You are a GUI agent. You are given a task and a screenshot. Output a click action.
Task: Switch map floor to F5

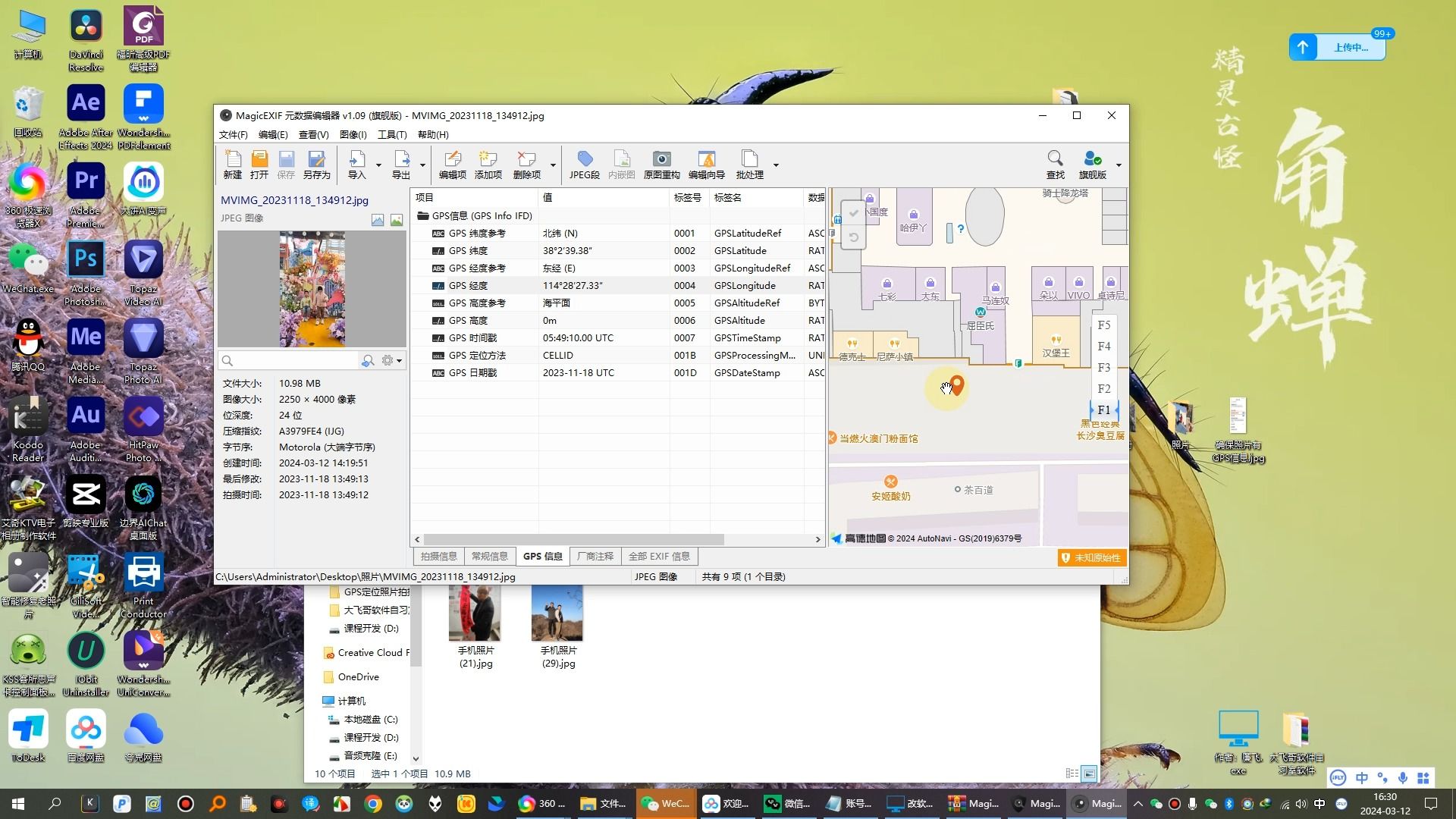point(1103,325)
